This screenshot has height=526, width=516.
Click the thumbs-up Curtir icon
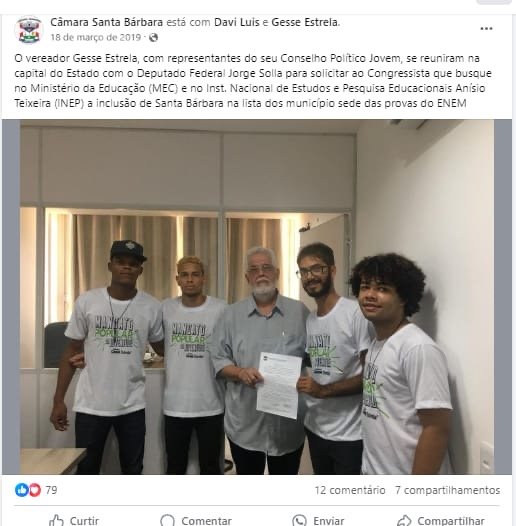56,521
